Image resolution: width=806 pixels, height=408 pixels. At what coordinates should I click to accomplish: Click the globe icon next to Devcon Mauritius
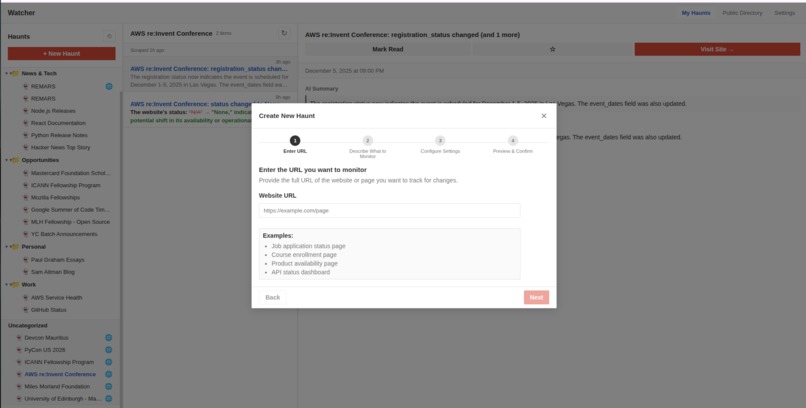(108, 338)
